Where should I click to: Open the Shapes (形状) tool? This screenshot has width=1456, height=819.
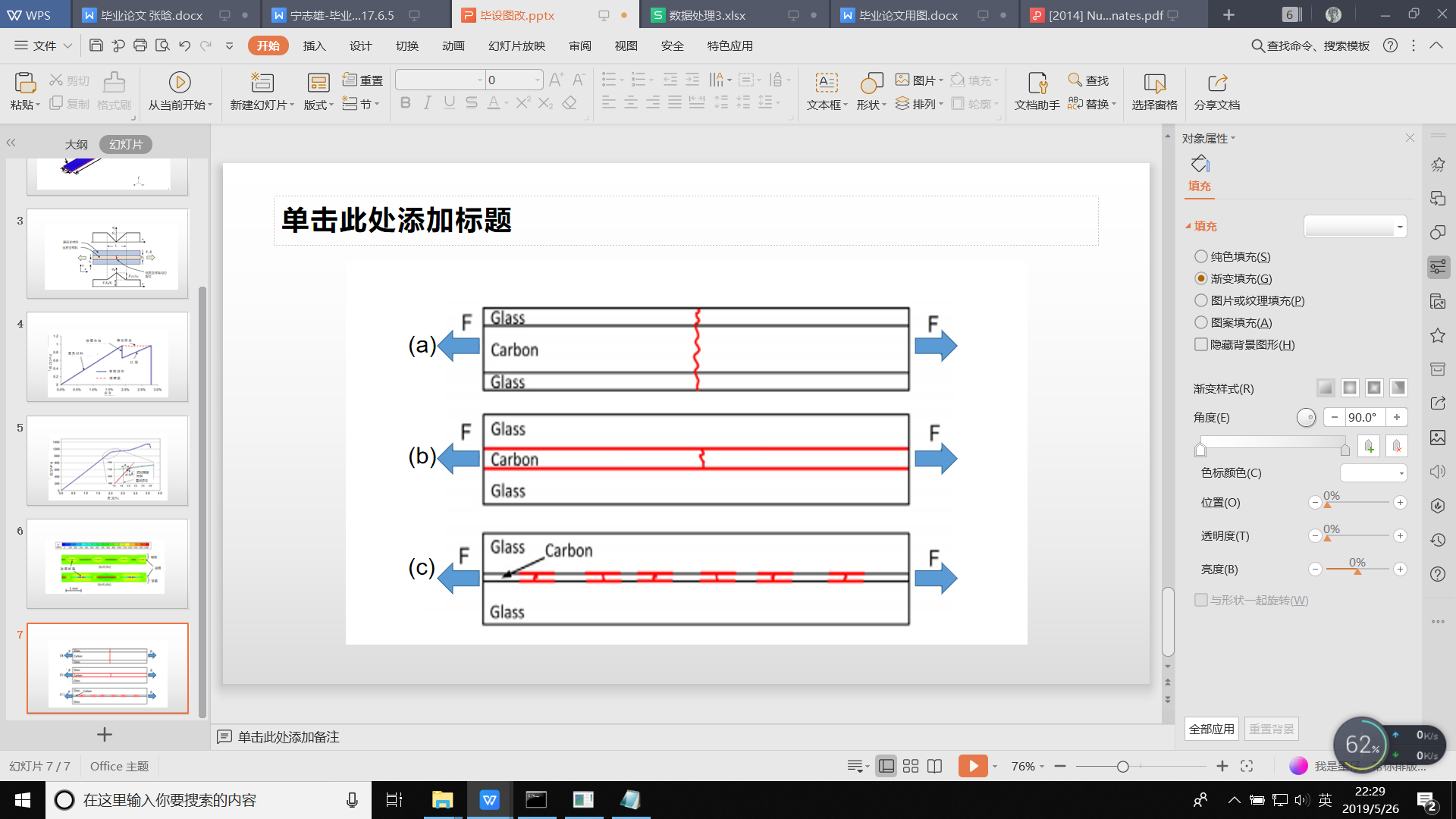coord(871,83)
